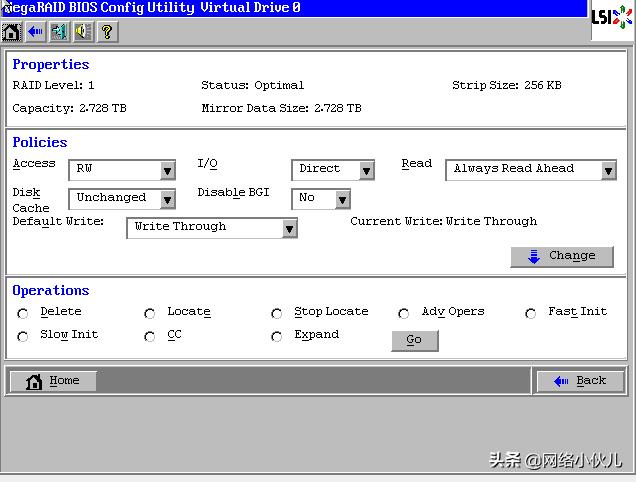Click the exit door toolbar icon
636x482 pixels.
point(59,32)
